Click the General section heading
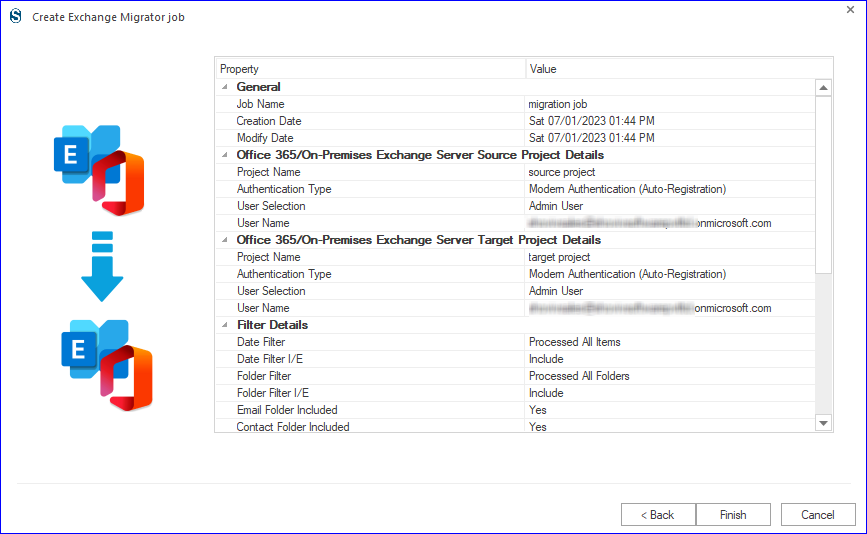The image size is (867, 534). click(x=258, y=87)
